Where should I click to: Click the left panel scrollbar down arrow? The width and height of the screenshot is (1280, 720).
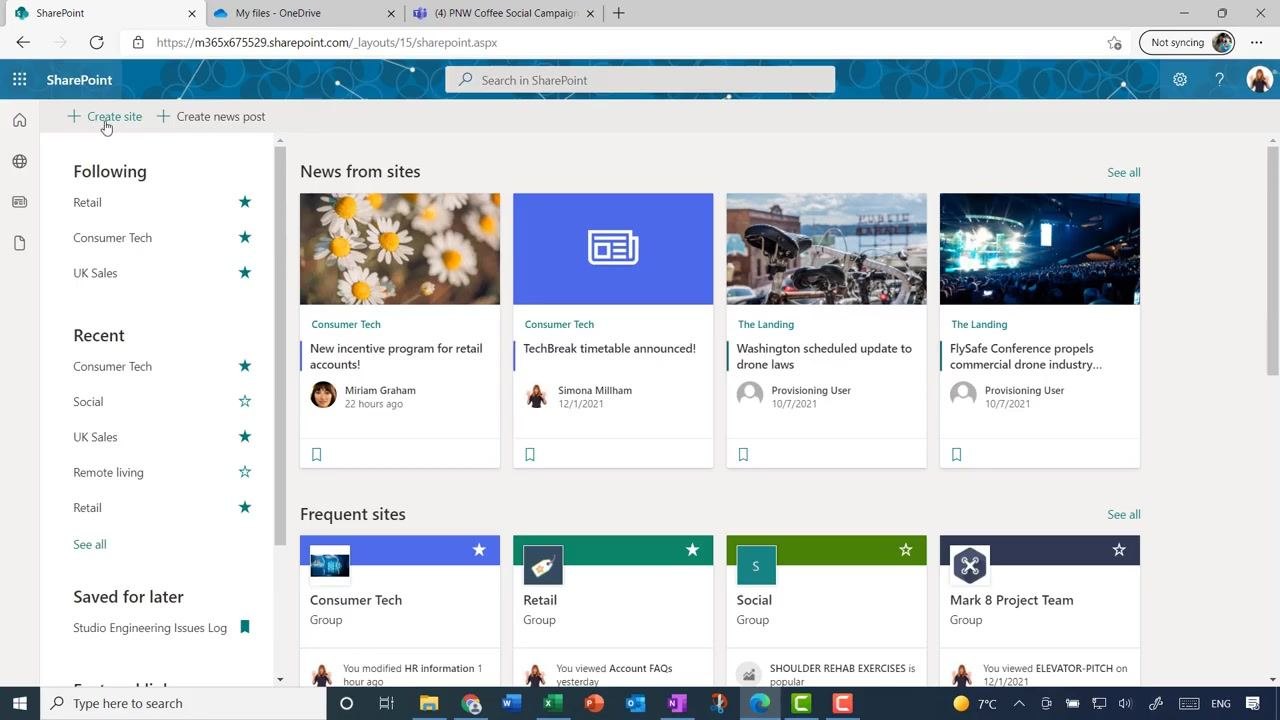coord(280,680)
